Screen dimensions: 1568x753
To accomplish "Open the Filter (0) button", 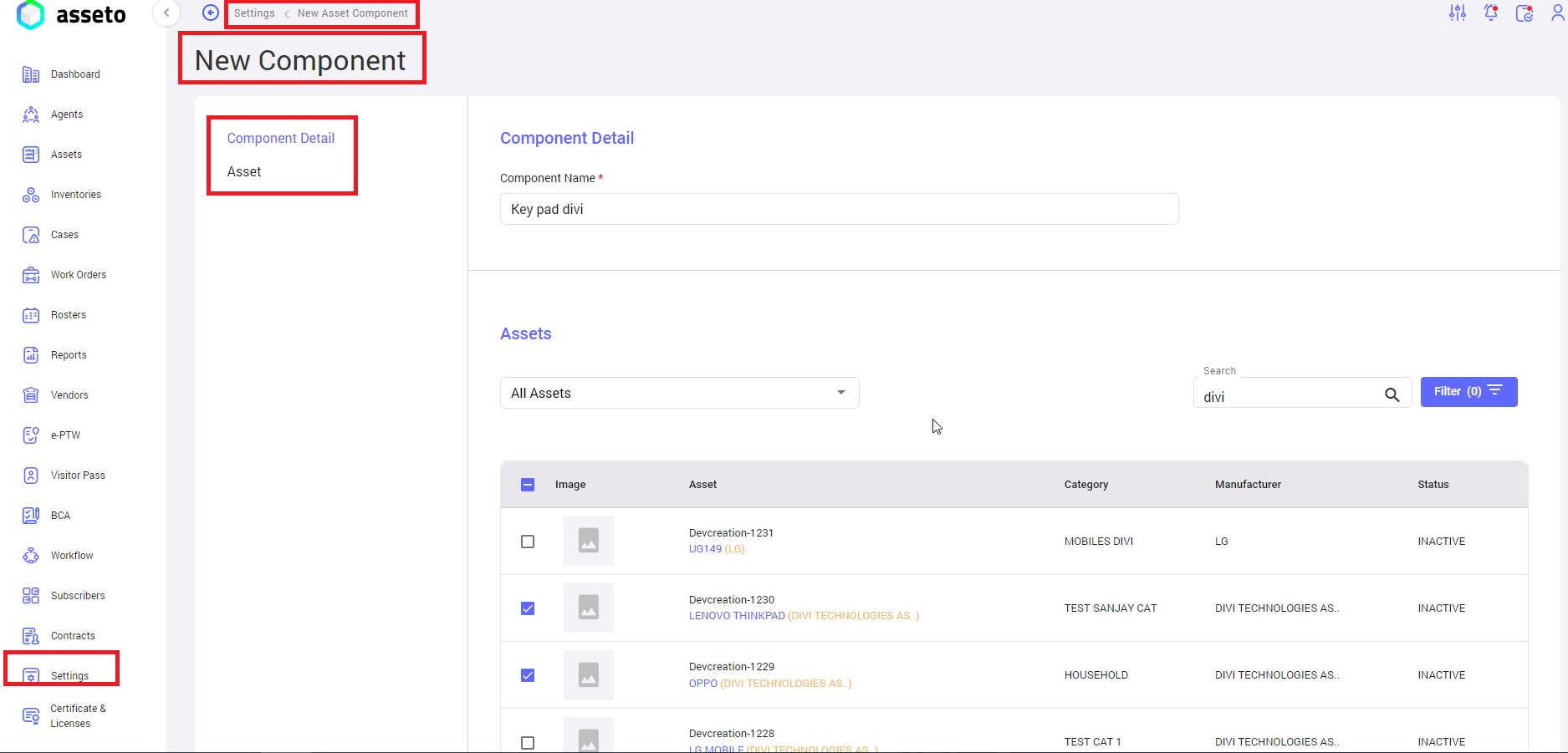I will click(1468, 391).
